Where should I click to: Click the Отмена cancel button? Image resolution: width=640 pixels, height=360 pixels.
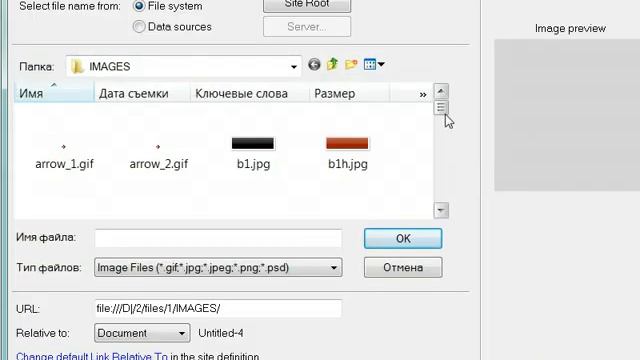403,267
